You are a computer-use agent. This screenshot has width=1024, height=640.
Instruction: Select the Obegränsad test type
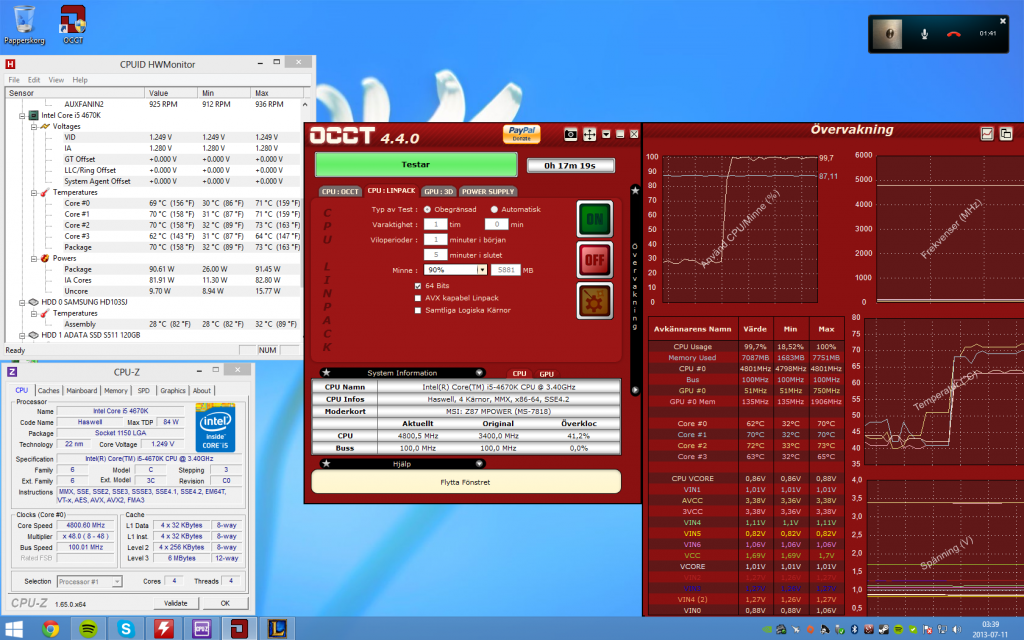click(427, 210)
